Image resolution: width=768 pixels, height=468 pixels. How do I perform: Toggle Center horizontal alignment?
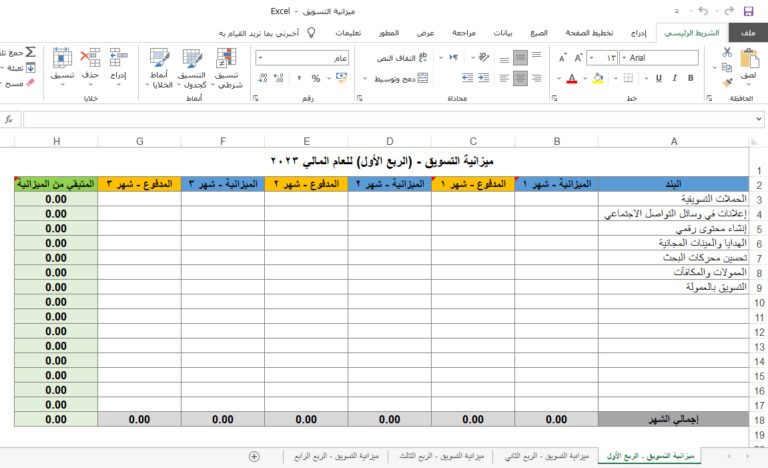[x=520, y=78]
